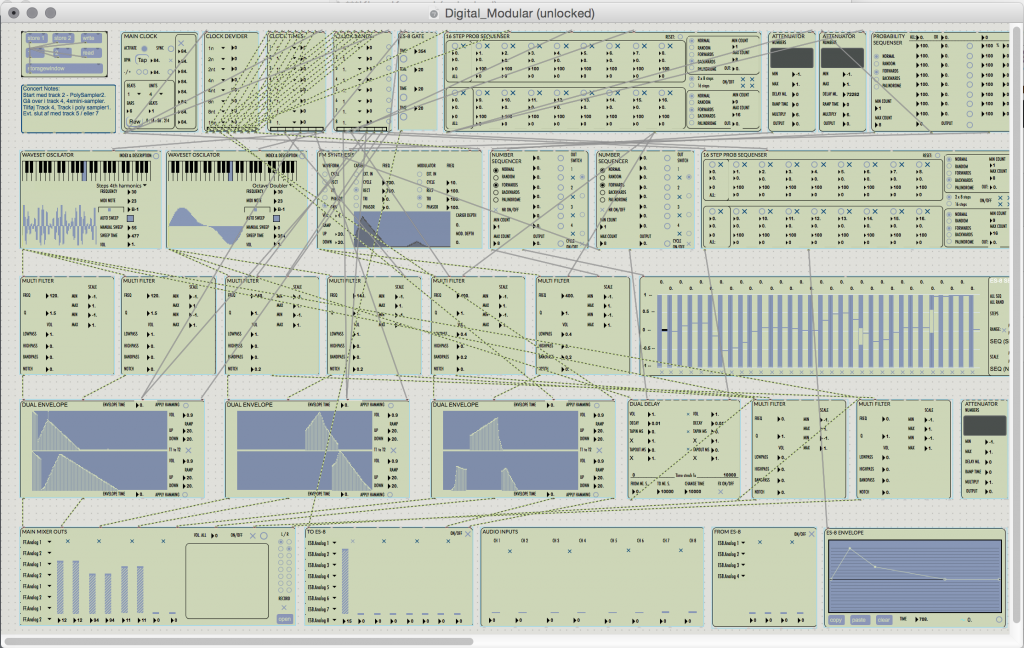Click the "PROBABILITY SEQUENSER" module title
The width and height of the screenshot is (1024, 648).
889,40
